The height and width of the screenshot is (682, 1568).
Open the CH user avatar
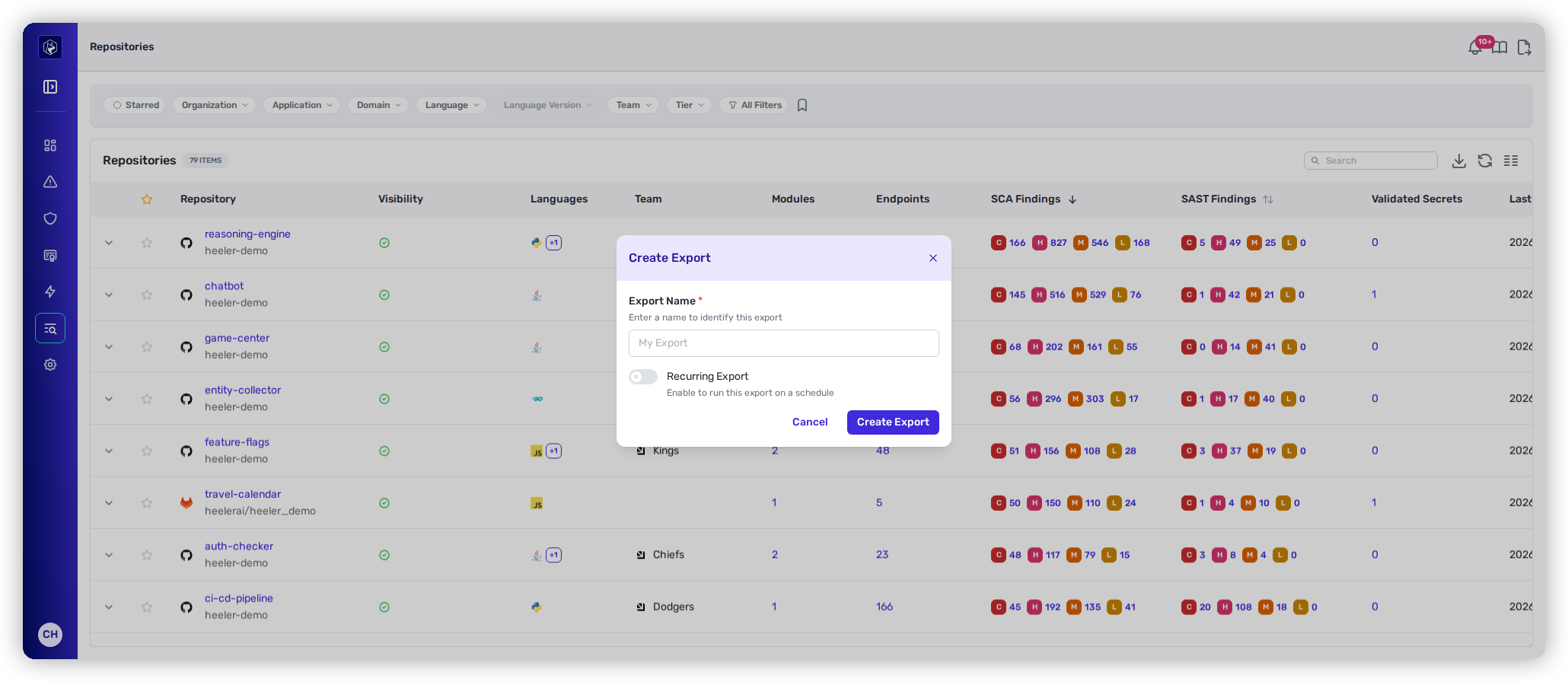pos(50,634)
